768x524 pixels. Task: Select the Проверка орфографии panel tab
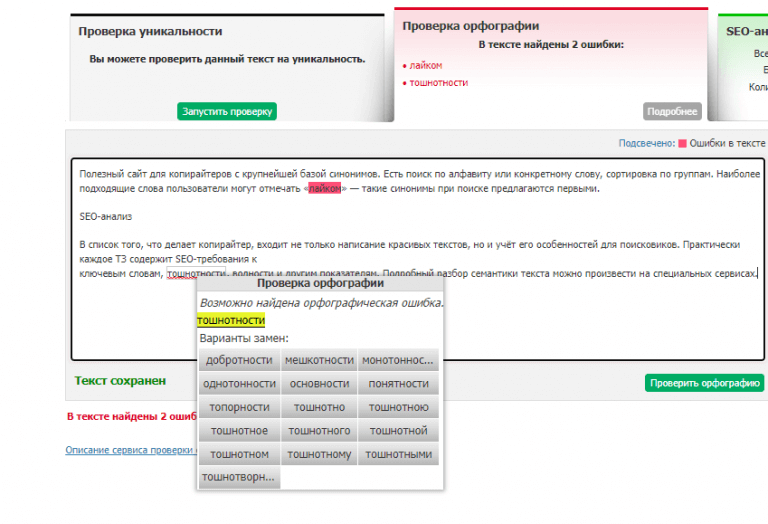(x=470, y=26)
